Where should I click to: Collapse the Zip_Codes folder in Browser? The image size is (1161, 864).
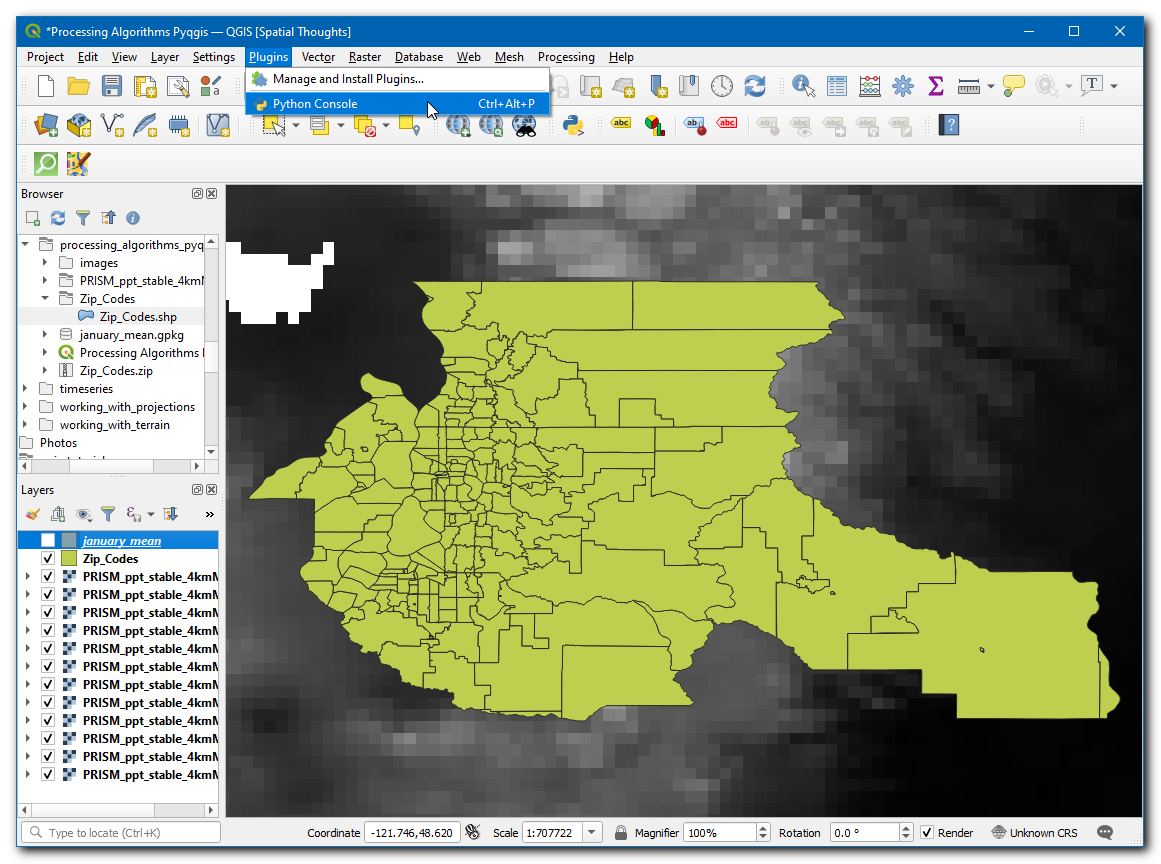click(45, 299)
